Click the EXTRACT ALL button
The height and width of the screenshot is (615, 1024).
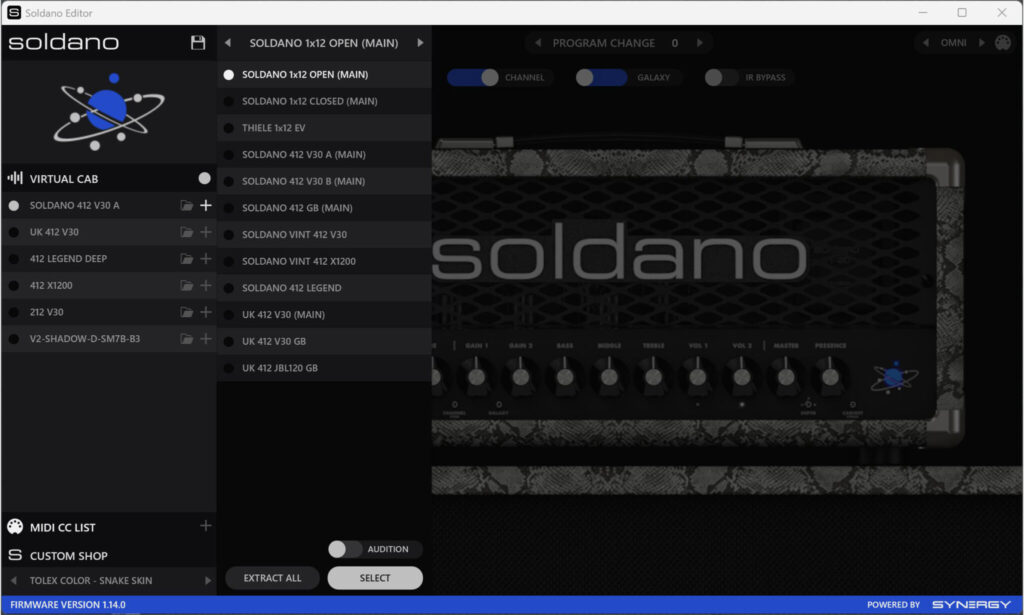(x=272, y=578)
